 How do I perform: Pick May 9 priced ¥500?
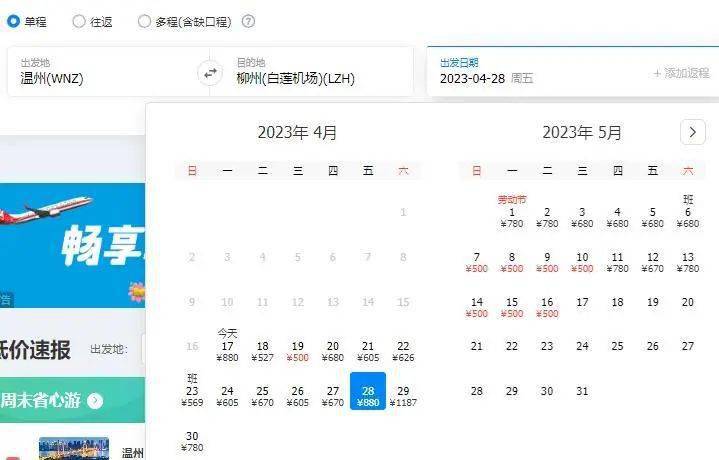pyautogui.click(x=547, y=262)
